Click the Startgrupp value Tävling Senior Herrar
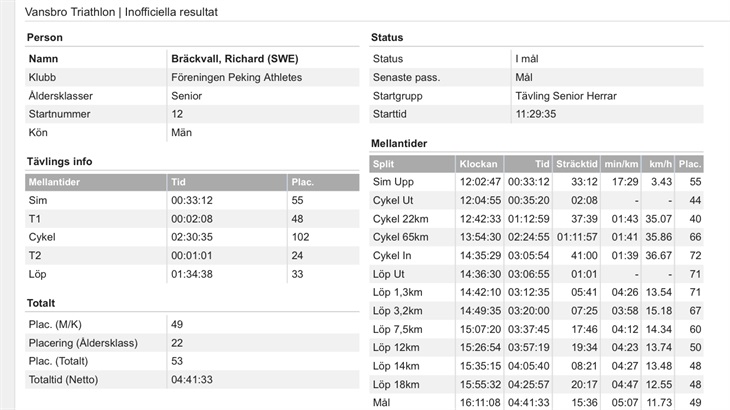This screenshot has width=730, height=410. click(565, 96)
